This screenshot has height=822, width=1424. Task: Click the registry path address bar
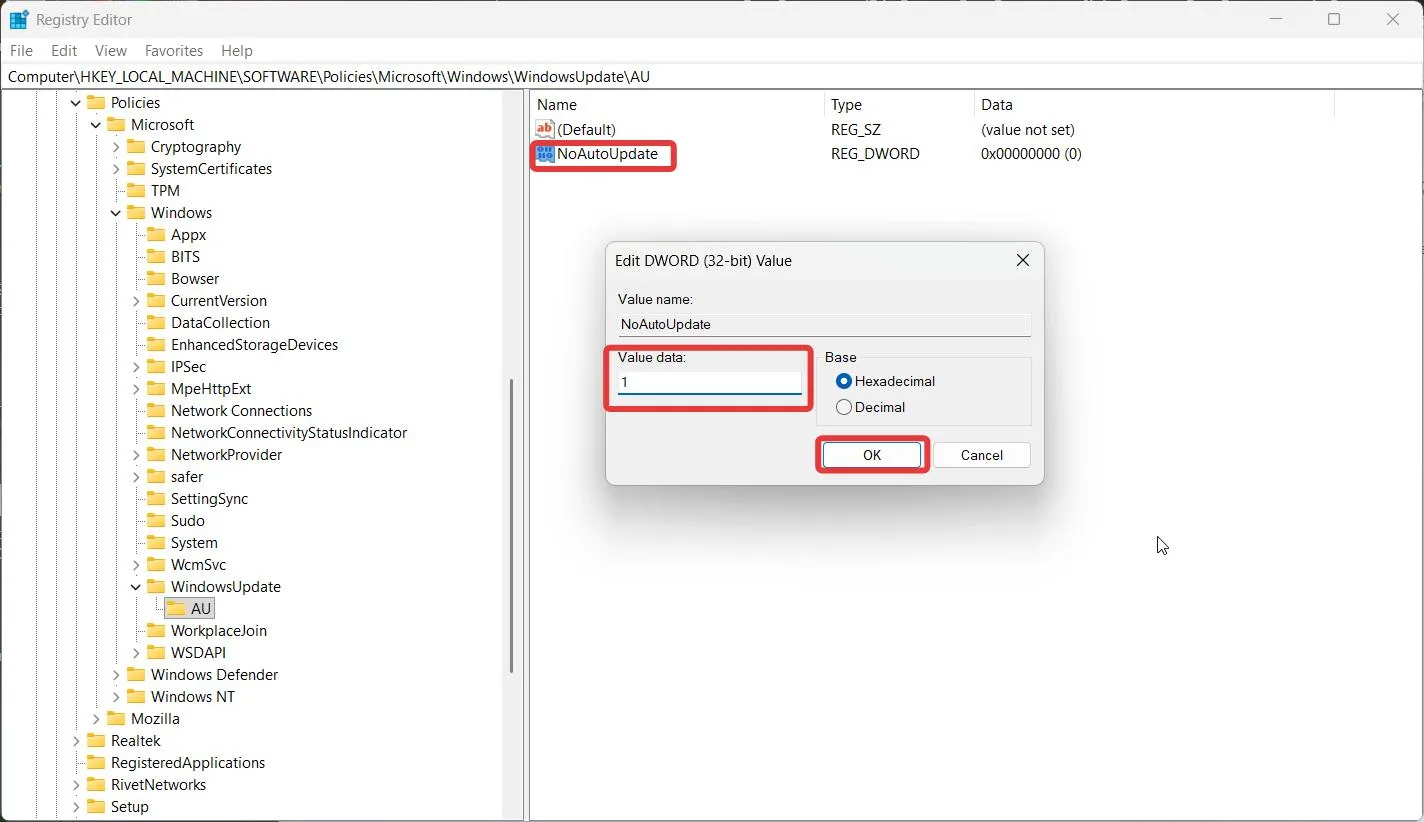[x=712, y=76]
